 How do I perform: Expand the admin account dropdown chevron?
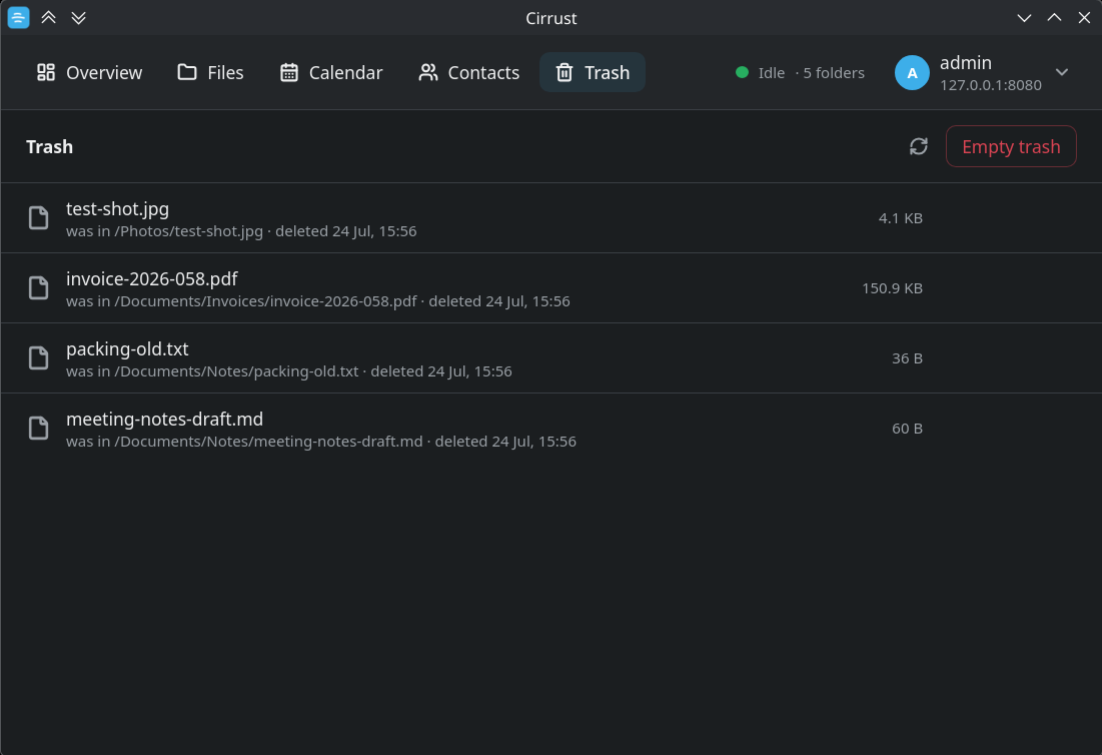tap(1062, 72)
